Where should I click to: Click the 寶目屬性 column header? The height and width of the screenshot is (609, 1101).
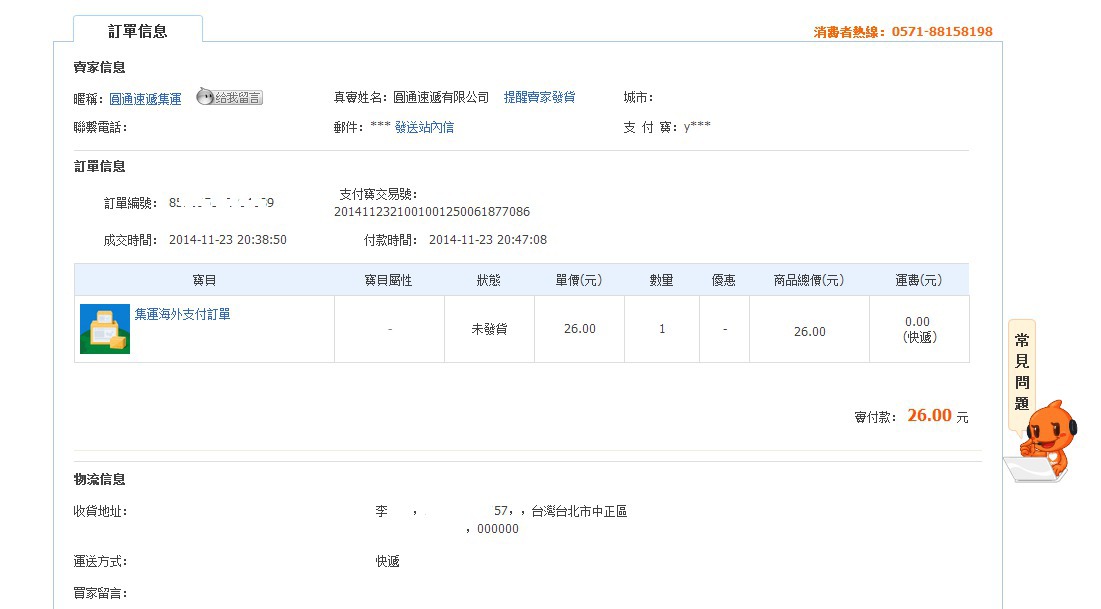coord(388,280)
